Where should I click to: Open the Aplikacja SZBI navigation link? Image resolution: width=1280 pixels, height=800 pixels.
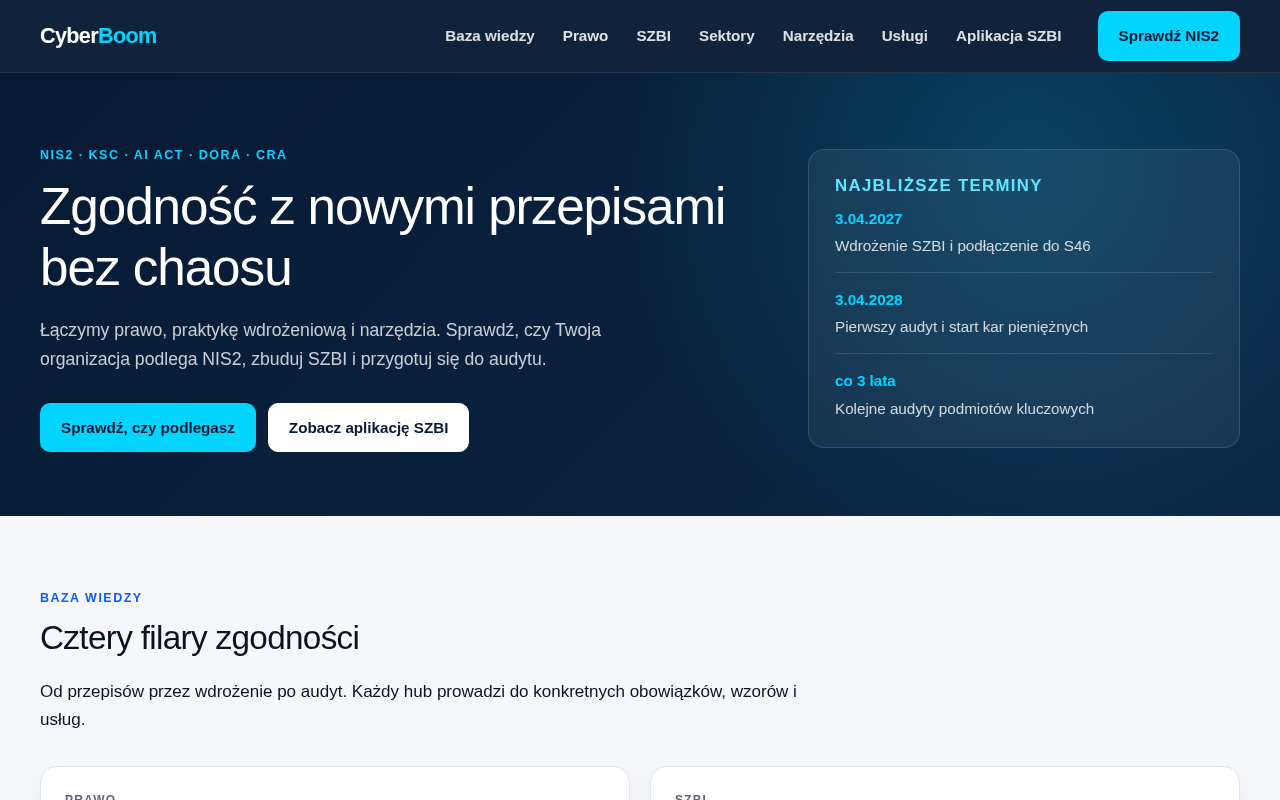tap(1008, 36)
